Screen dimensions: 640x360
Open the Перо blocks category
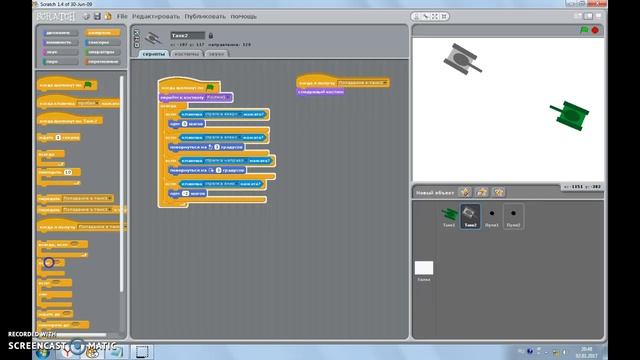coord(60,62)
